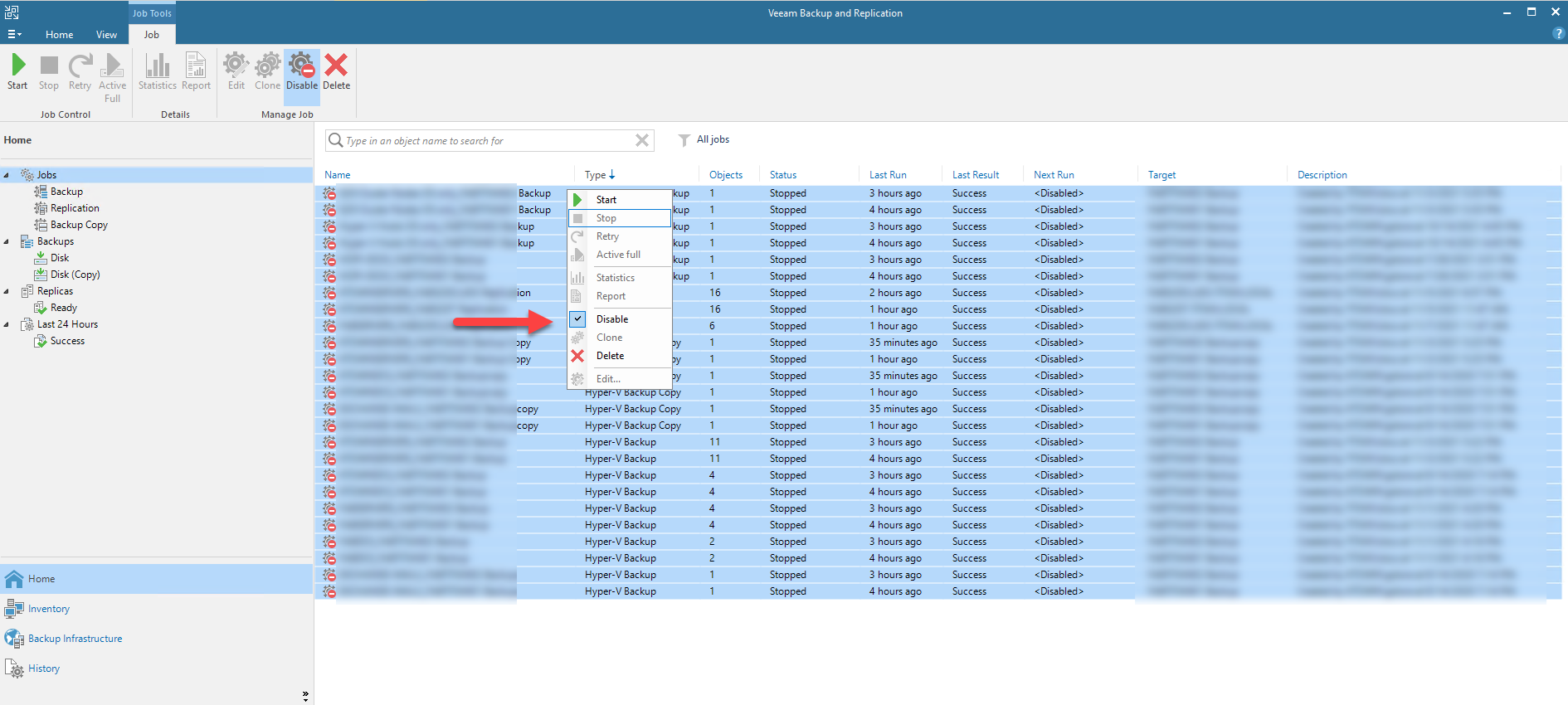Open Report from the ribbon

coord(196,70)
